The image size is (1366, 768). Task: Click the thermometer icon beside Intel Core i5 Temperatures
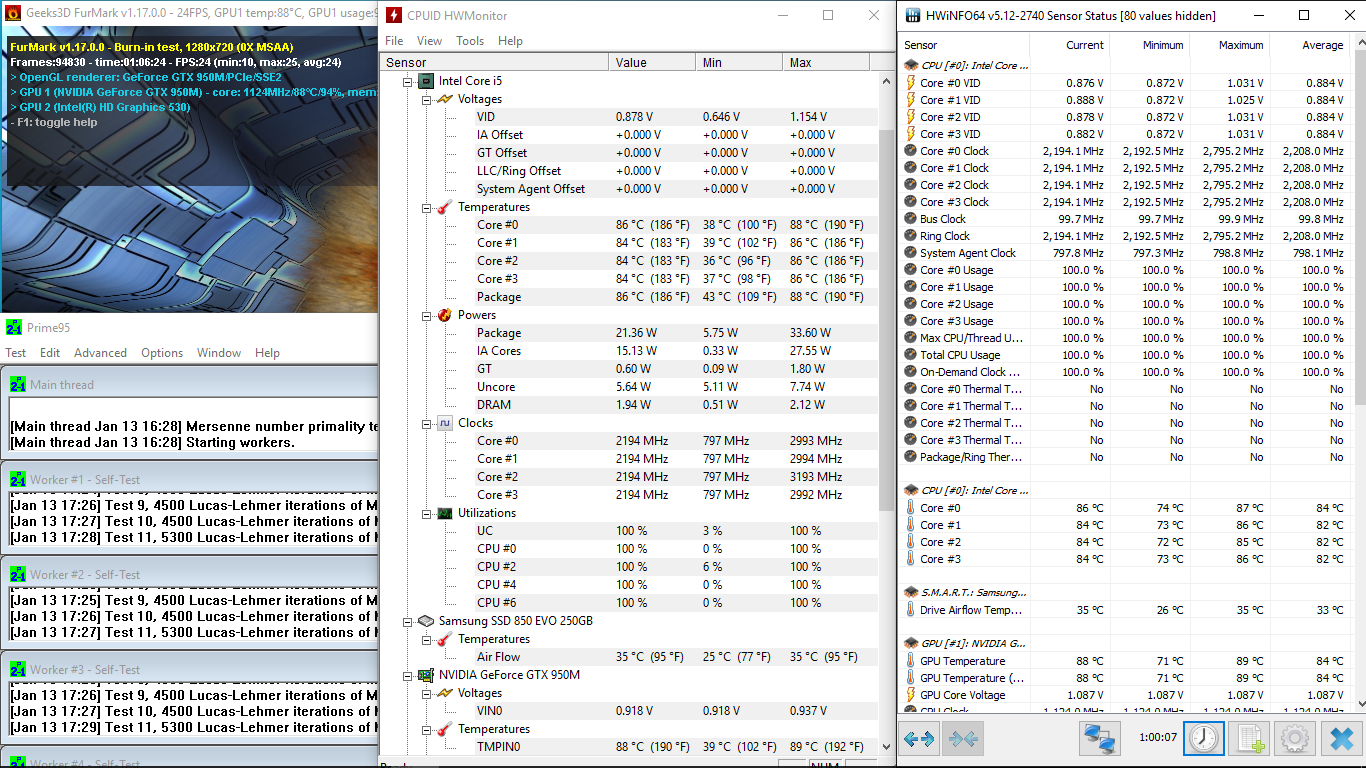click(445, 207)
